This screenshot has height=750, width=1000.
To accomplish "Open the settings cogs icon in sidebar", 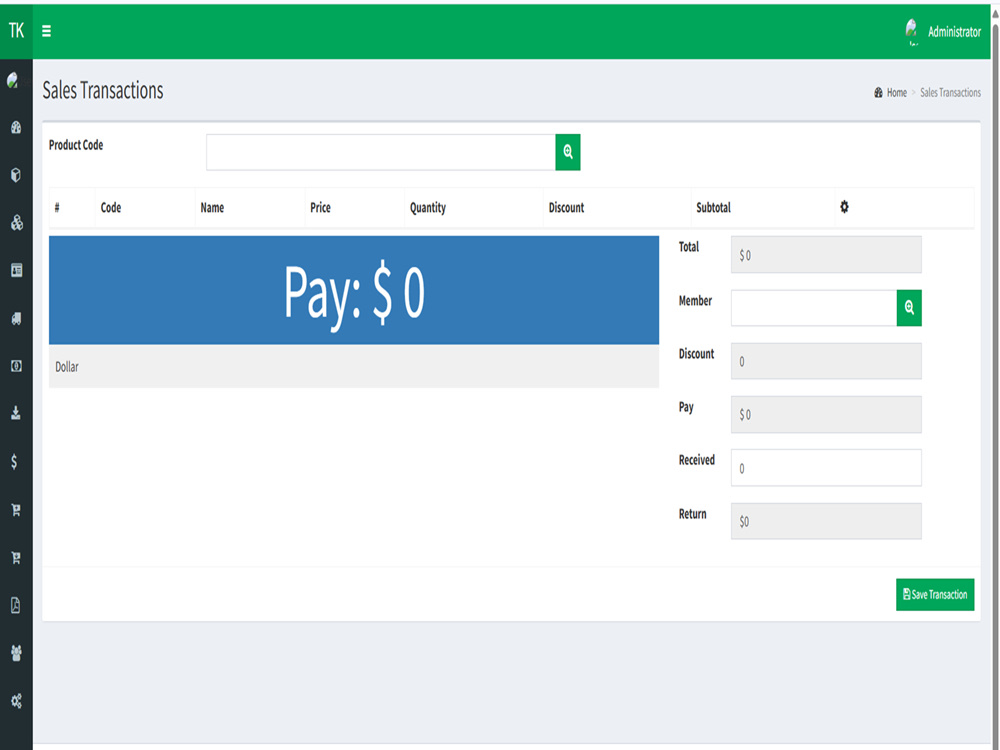I will click(16, 701).
